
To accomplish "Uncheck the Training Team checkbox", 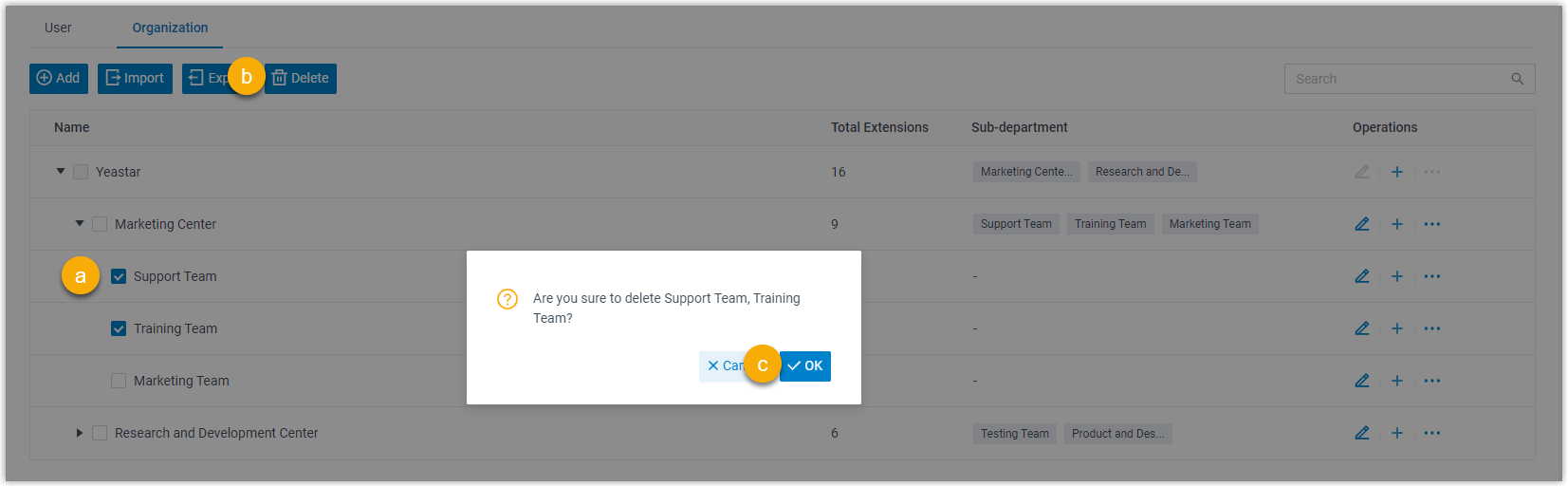I will pos(119,328).
